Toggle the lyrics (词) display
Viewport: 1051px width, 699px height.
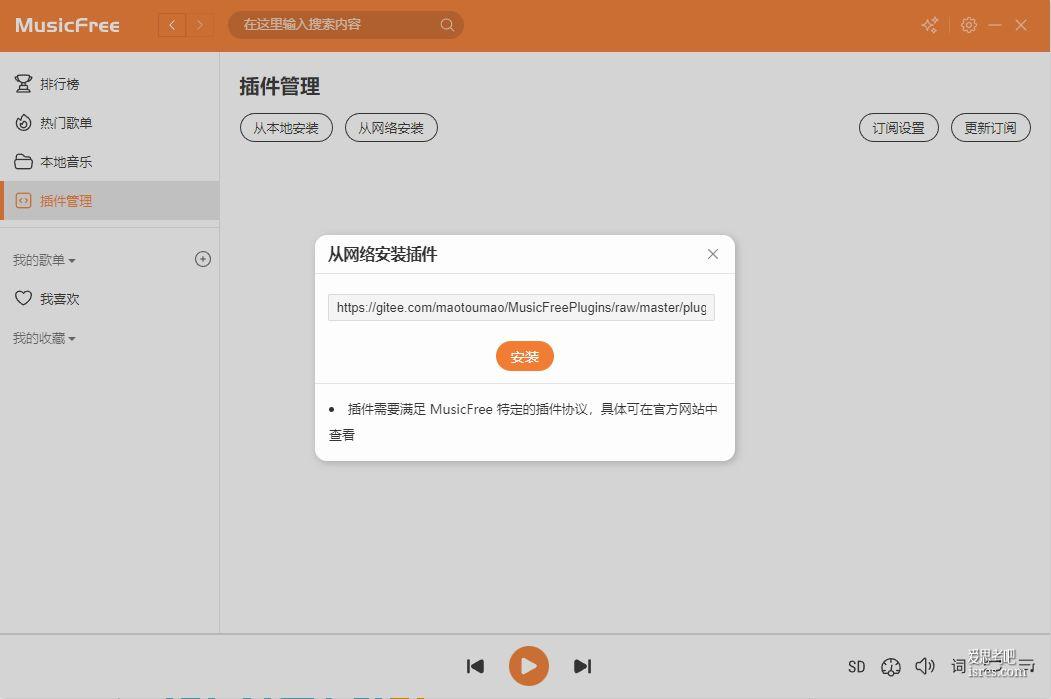tap(959, 666)
